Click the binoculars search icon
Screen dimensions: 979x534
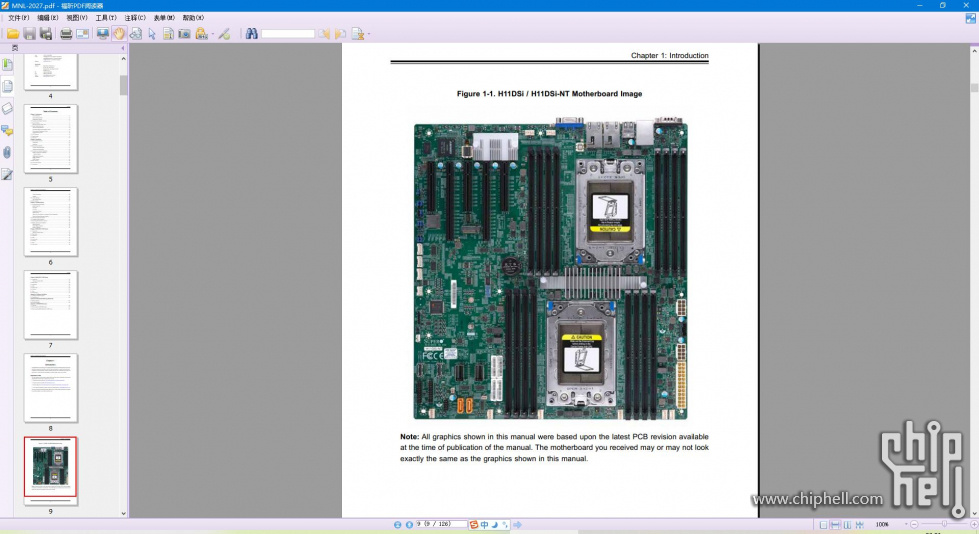tap(252, 34)
